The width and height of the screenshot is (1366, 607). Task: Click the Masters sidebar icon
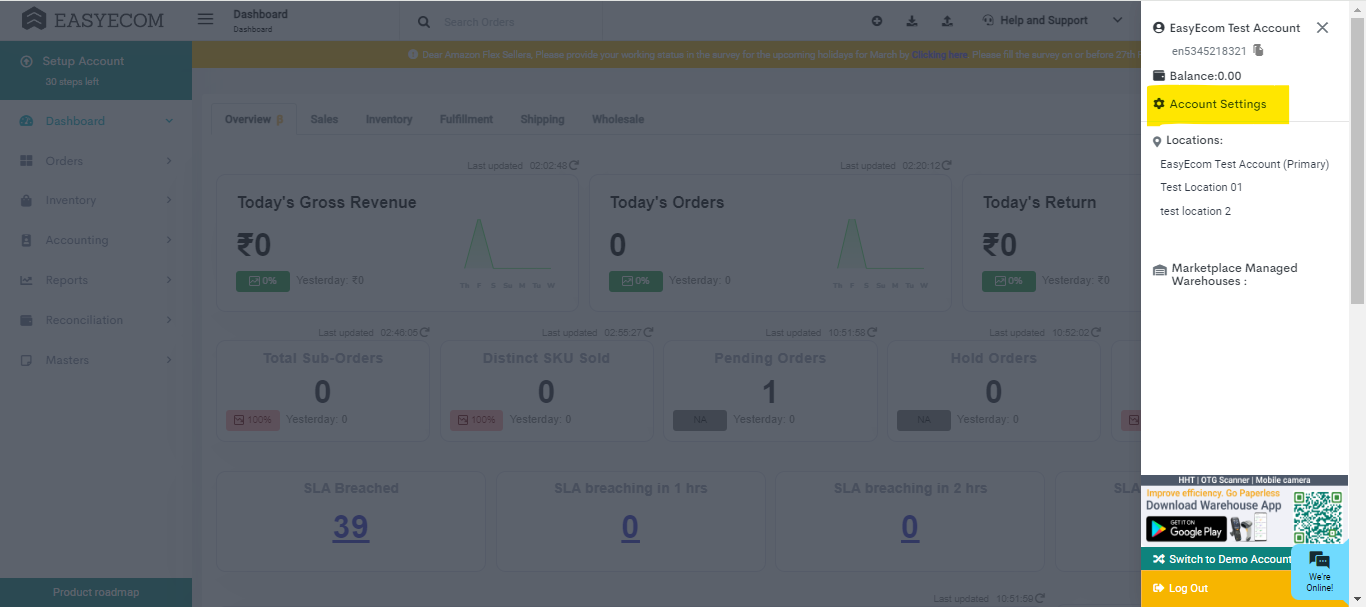coord(26,361)
